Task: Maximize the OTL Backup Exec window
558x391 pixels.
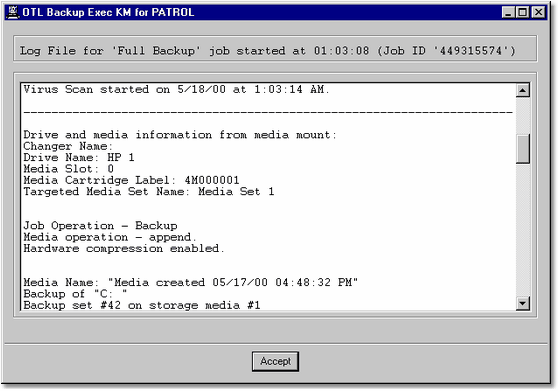Action: coord(522,12)
